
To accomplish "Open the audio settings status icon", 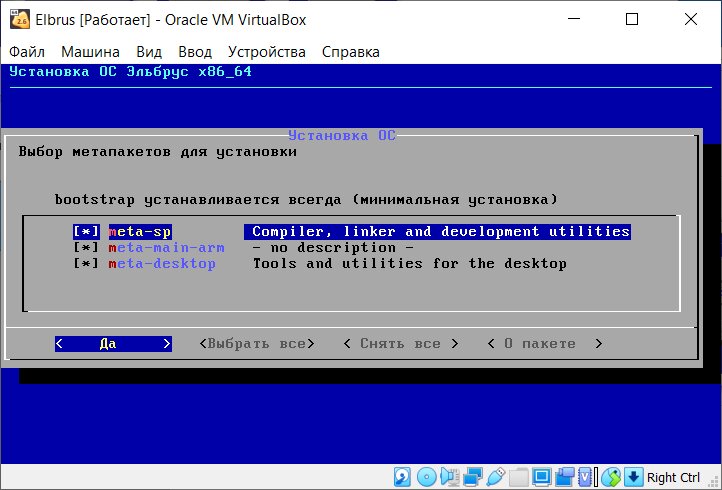I will (450, 477).
